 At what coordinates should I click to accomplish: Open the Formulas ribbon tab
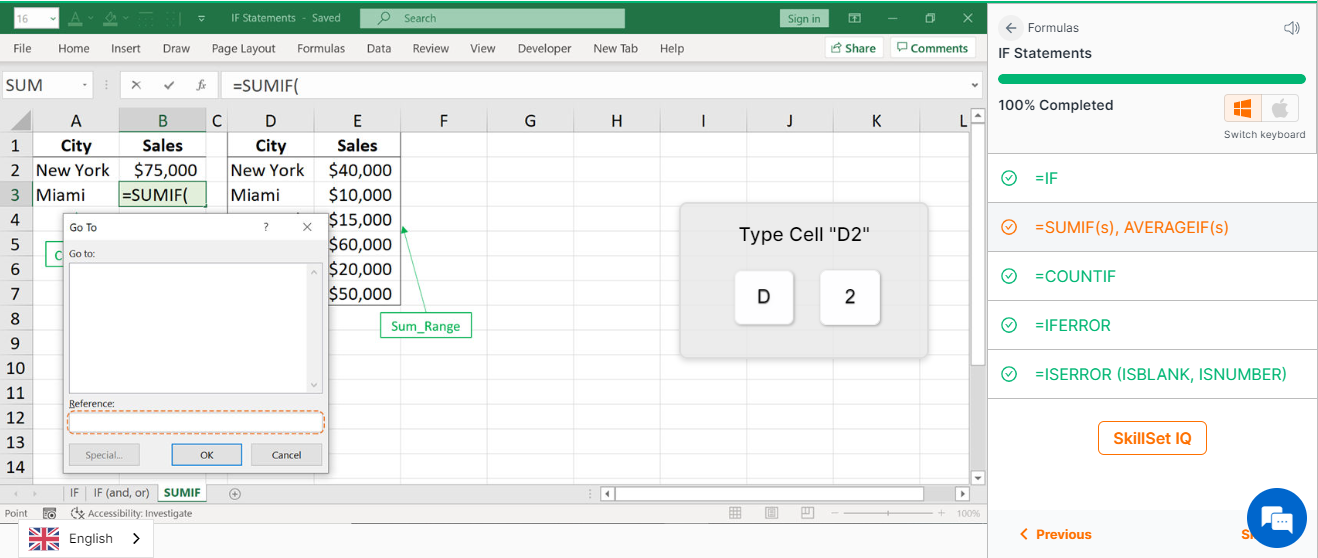tap(321, 48)
